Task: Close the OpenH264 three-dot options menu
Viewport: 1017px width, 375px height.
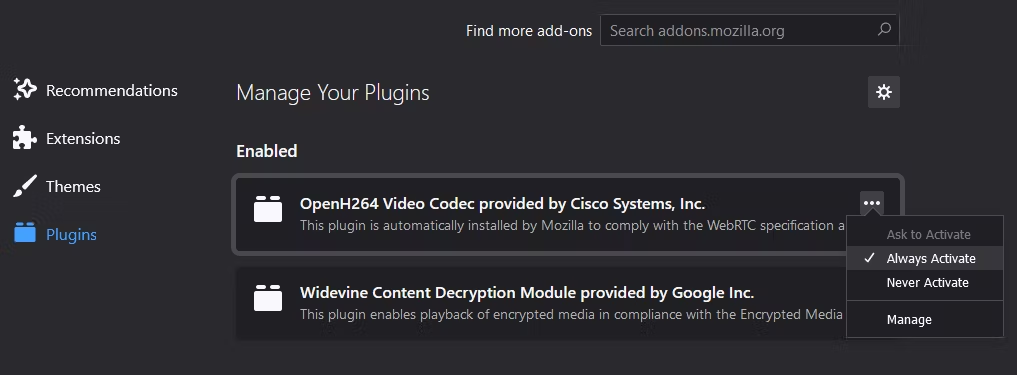Action: tap(872, 203)
